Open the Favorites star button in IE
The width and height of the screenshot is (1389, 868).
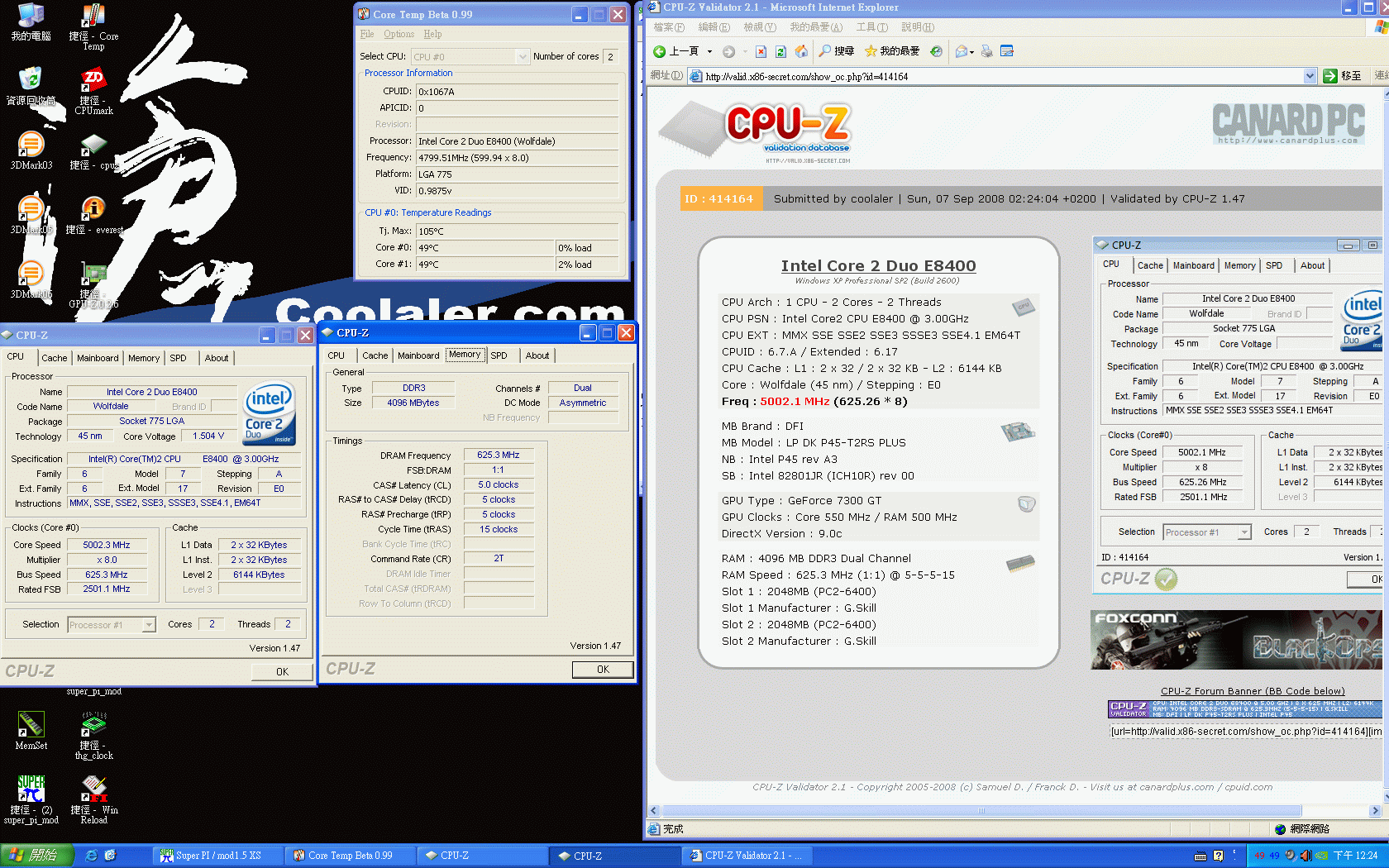click(x=892, y=51)
